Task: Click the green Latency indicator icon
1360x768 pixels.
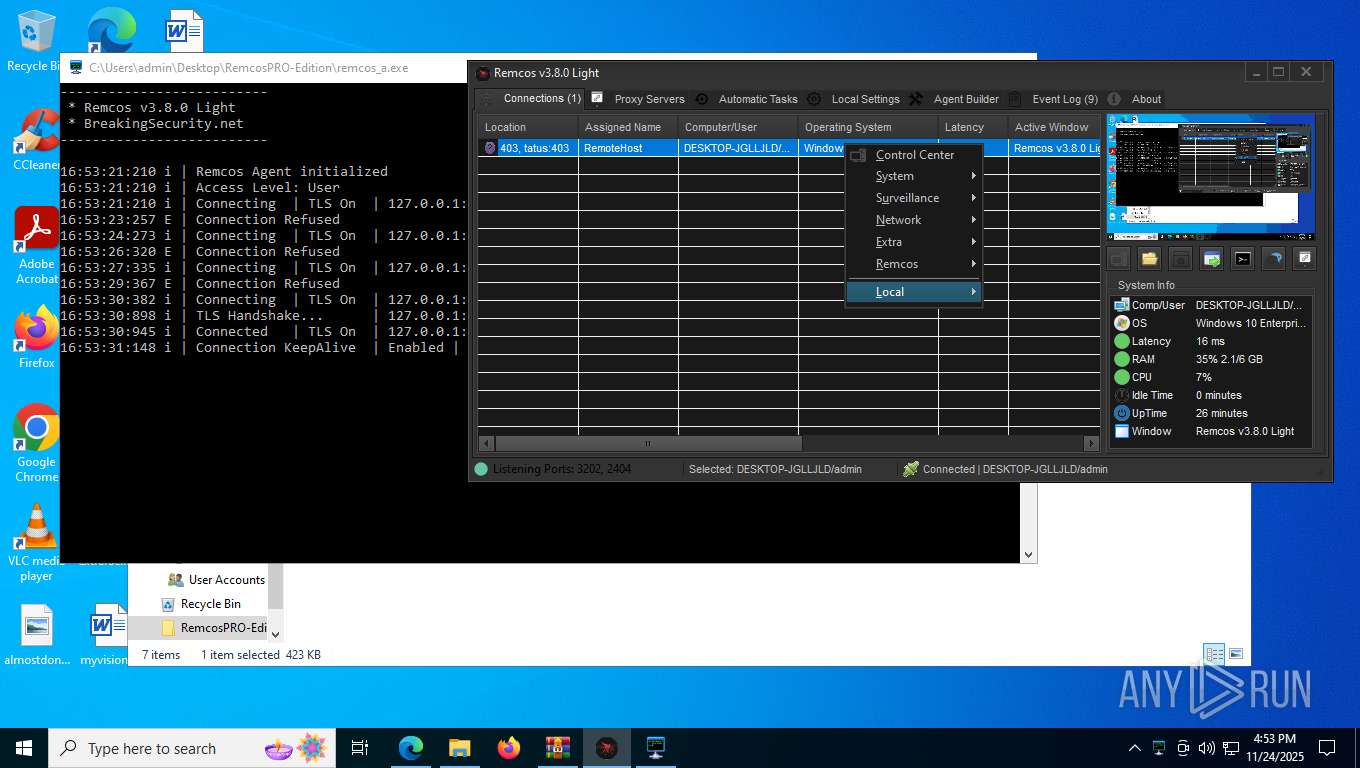Action: pos(1122,341)
